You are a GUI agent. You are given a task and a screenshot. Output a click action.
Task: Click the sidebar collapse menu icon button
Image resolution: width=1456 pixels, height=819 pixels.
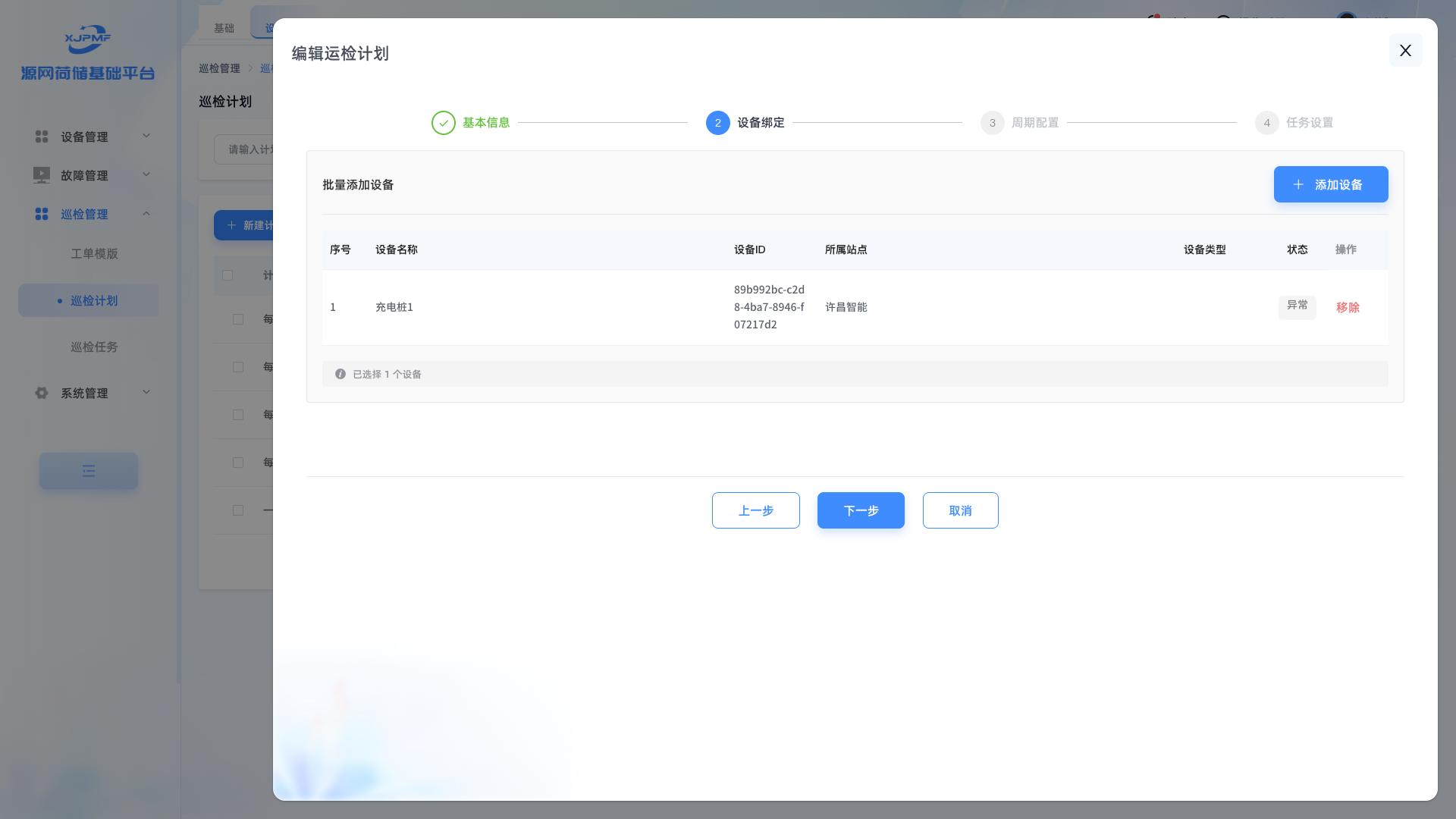point(89,471)
